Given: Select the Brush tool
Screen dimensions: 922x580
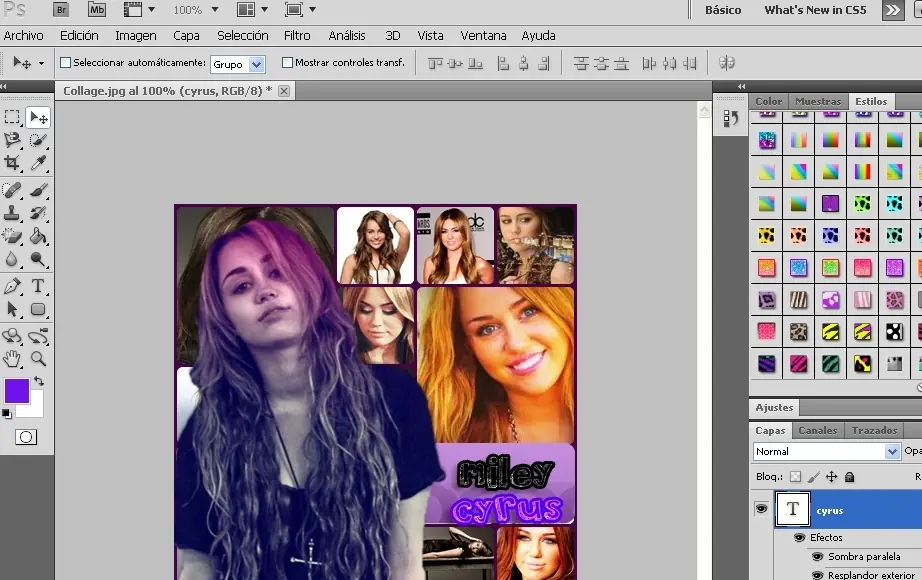Looking at the screenshot, I should tap(38, 190).
